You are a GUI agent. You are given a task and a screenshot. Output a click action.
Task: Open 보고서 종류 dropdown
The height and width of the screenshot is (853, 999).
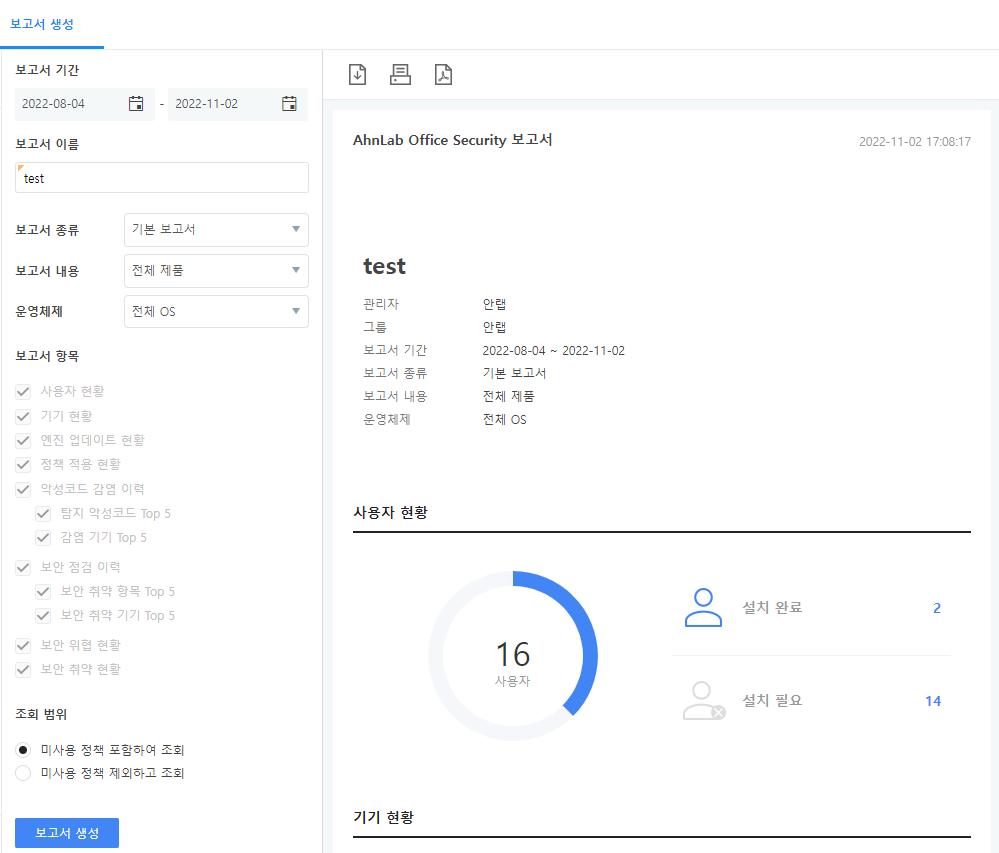coord(216,229)
